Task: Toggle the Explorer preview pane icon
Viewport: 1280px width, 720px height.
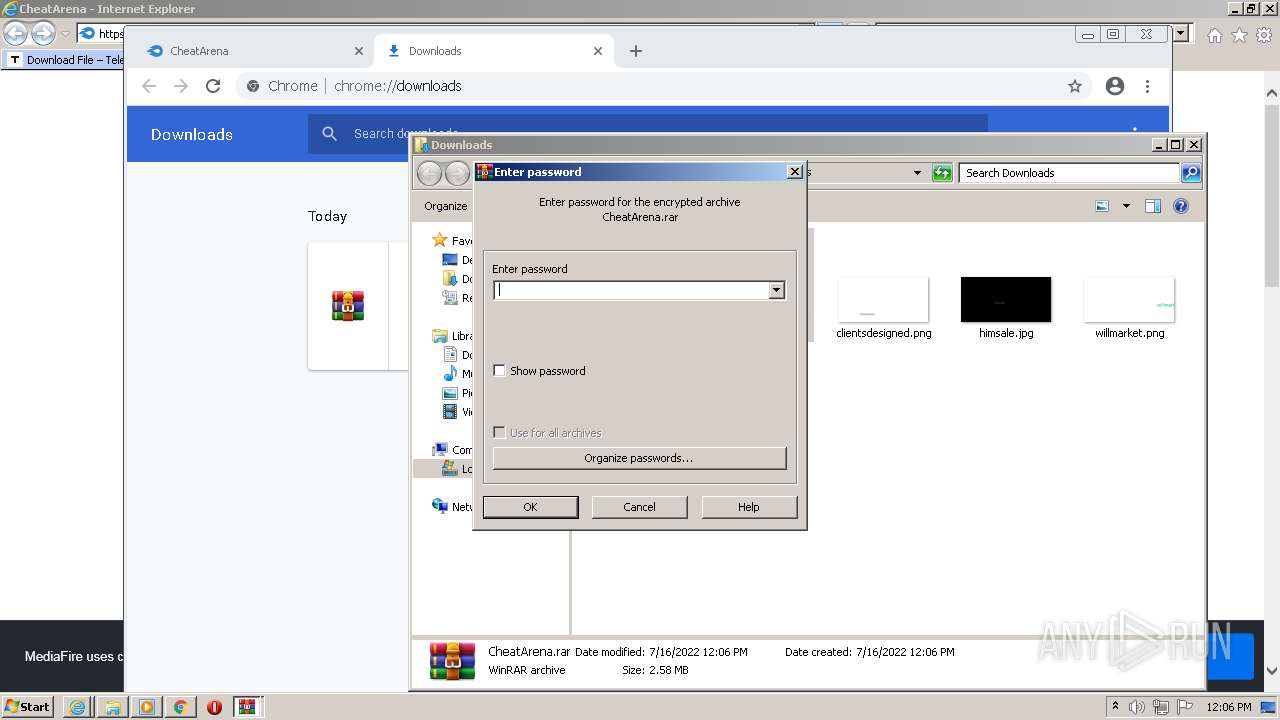Action: 1153,206
